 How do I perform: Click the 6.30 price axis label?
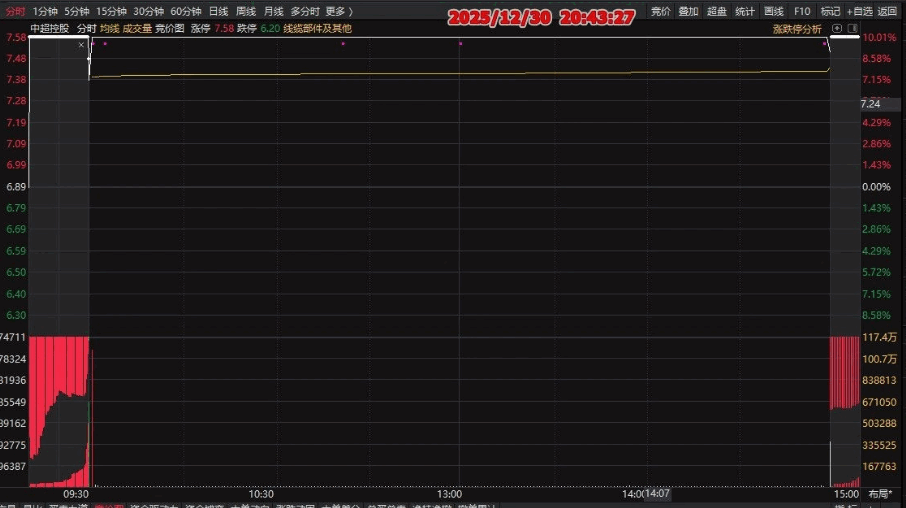click(x=16, y=315)
